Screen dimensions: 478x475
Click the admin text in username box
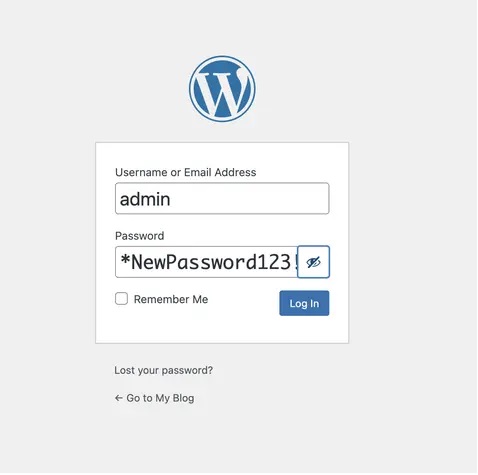pyautogui.click(x=145, y=199)
